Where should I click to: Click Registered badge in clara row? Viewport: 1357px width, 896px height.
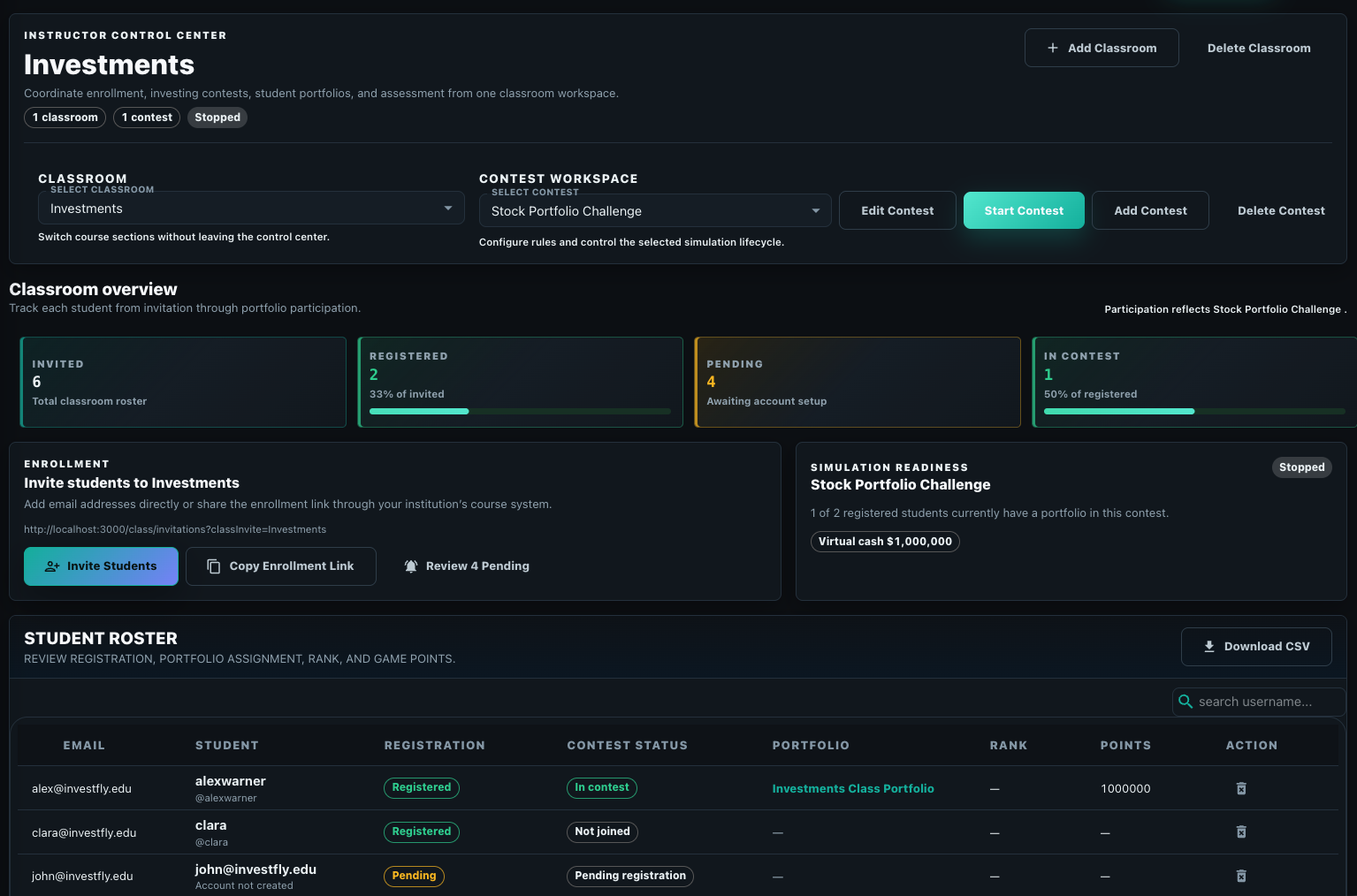pos(422,831)
